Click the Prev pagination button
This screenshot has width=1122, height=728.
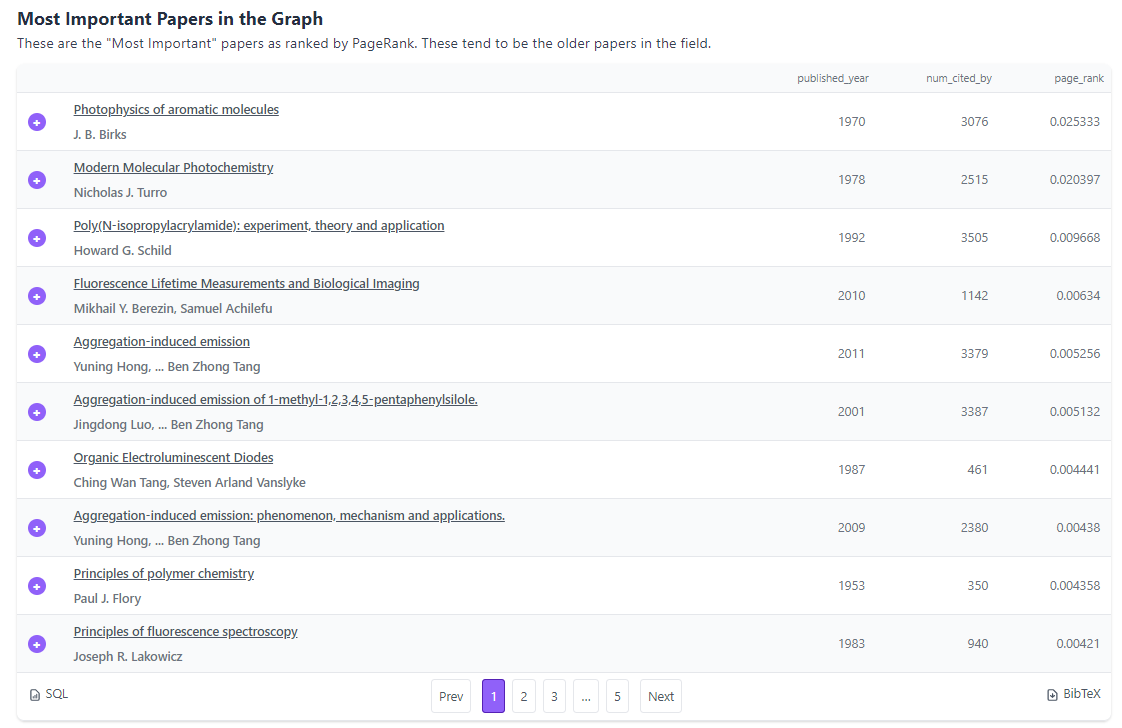pos(450,696)
